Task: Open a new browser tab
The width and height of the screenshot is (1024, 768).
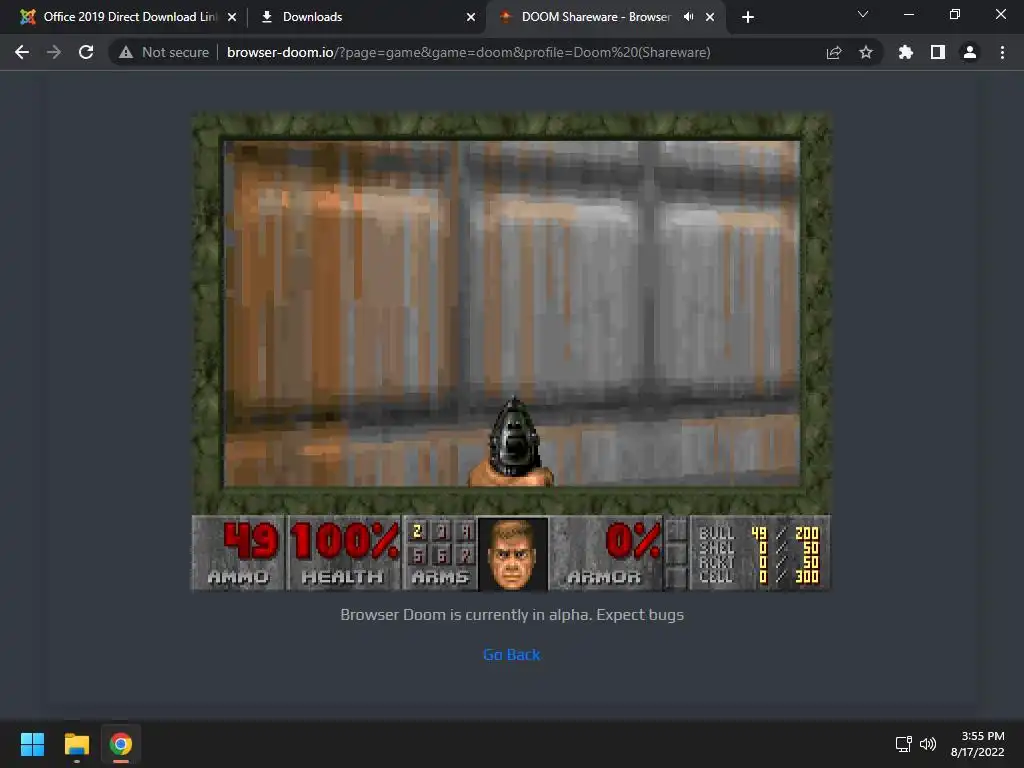Action: (748, 17)
